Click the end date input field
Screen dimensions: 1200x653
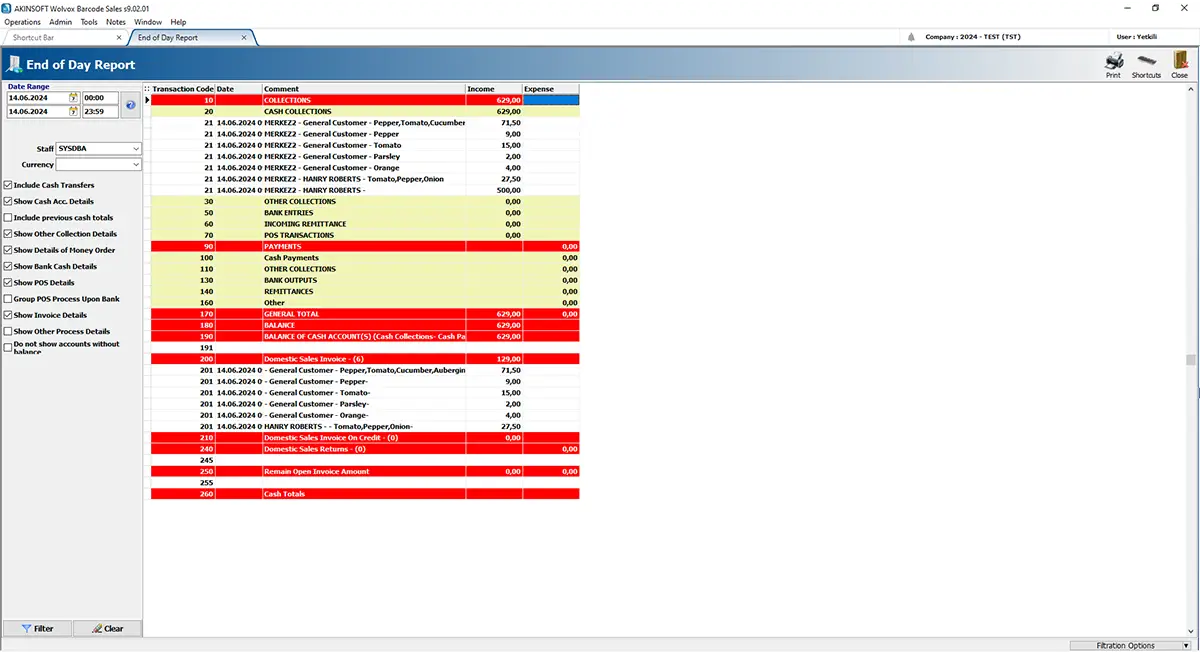(37, 111)
